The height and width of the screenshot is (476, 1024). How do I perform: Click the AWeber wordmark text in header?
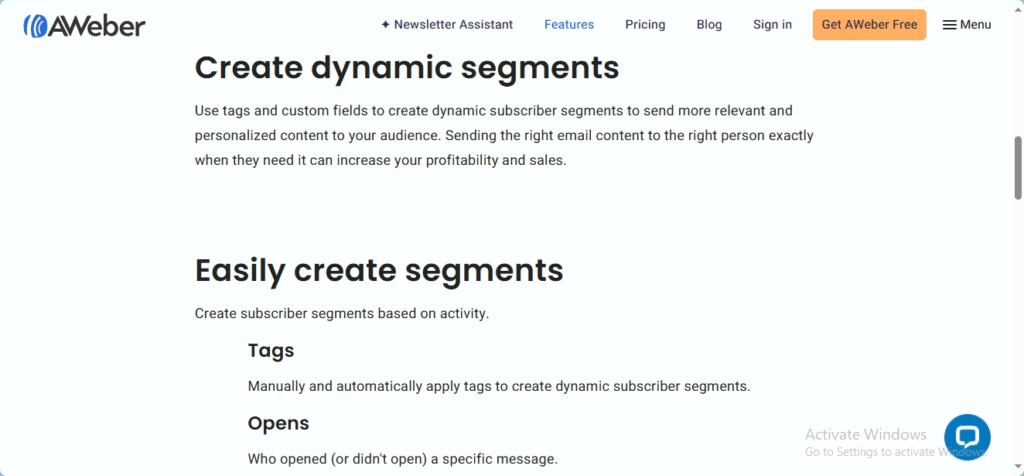coord(96,25)
